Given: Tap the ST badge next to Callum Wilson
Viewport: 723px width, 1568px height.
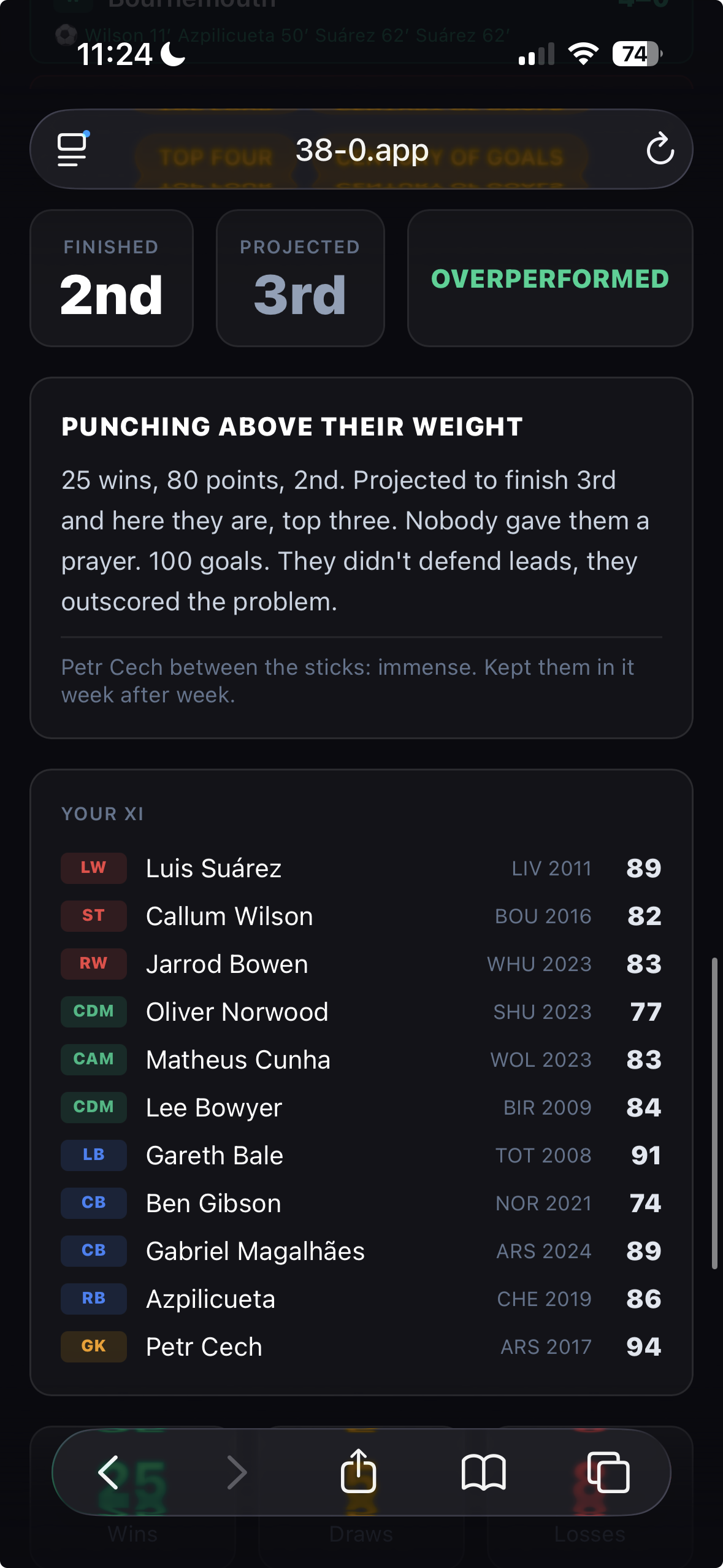Looking at the screenshot, I should pos(94,915).
